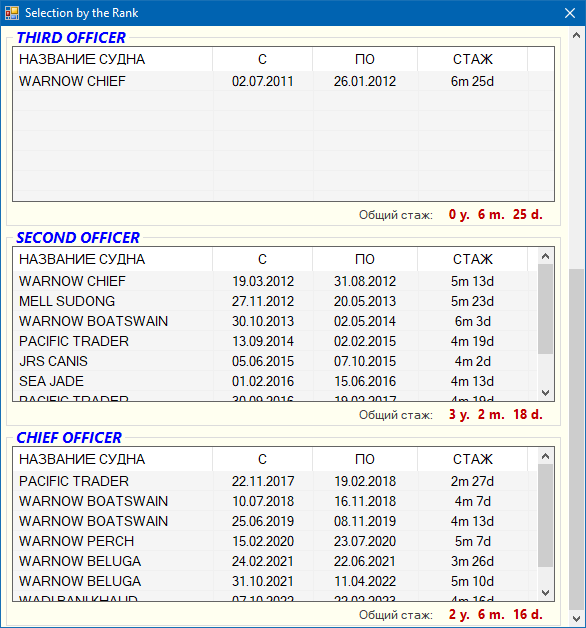The image size is (586, 628).
Task: Click ПО column header in Second Officer table
Action: coord(365,259)
